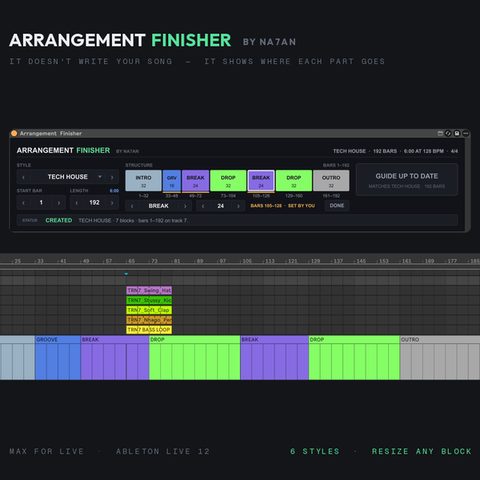480x480 pixels.
Task: Select the INTRO structure block
Action: point(143,181)
